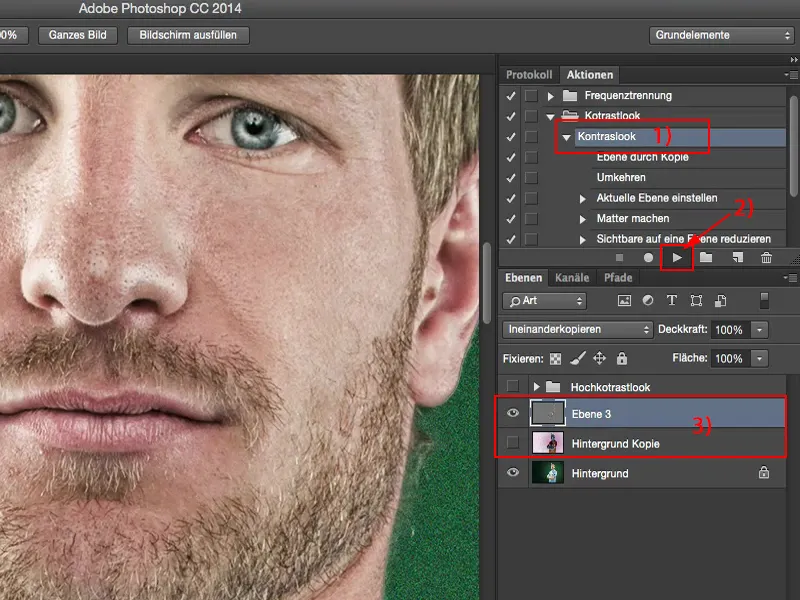The width and height of the screenshot is (800, 600).
Task: Toggle checkmark for Frequenztrennung action set
Action: coord(511,95)
